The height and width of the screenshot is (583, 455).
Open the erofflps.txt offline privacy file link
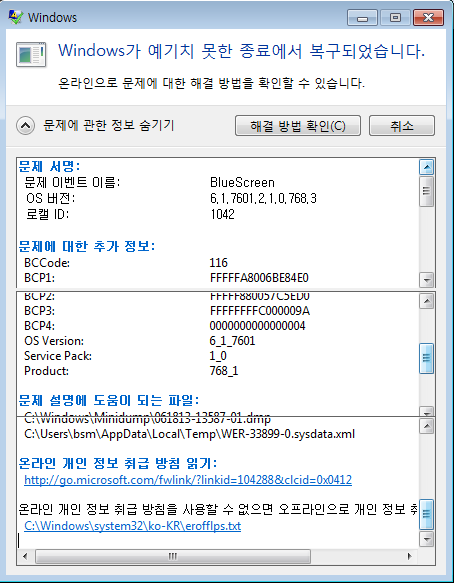tap(133, 526)
